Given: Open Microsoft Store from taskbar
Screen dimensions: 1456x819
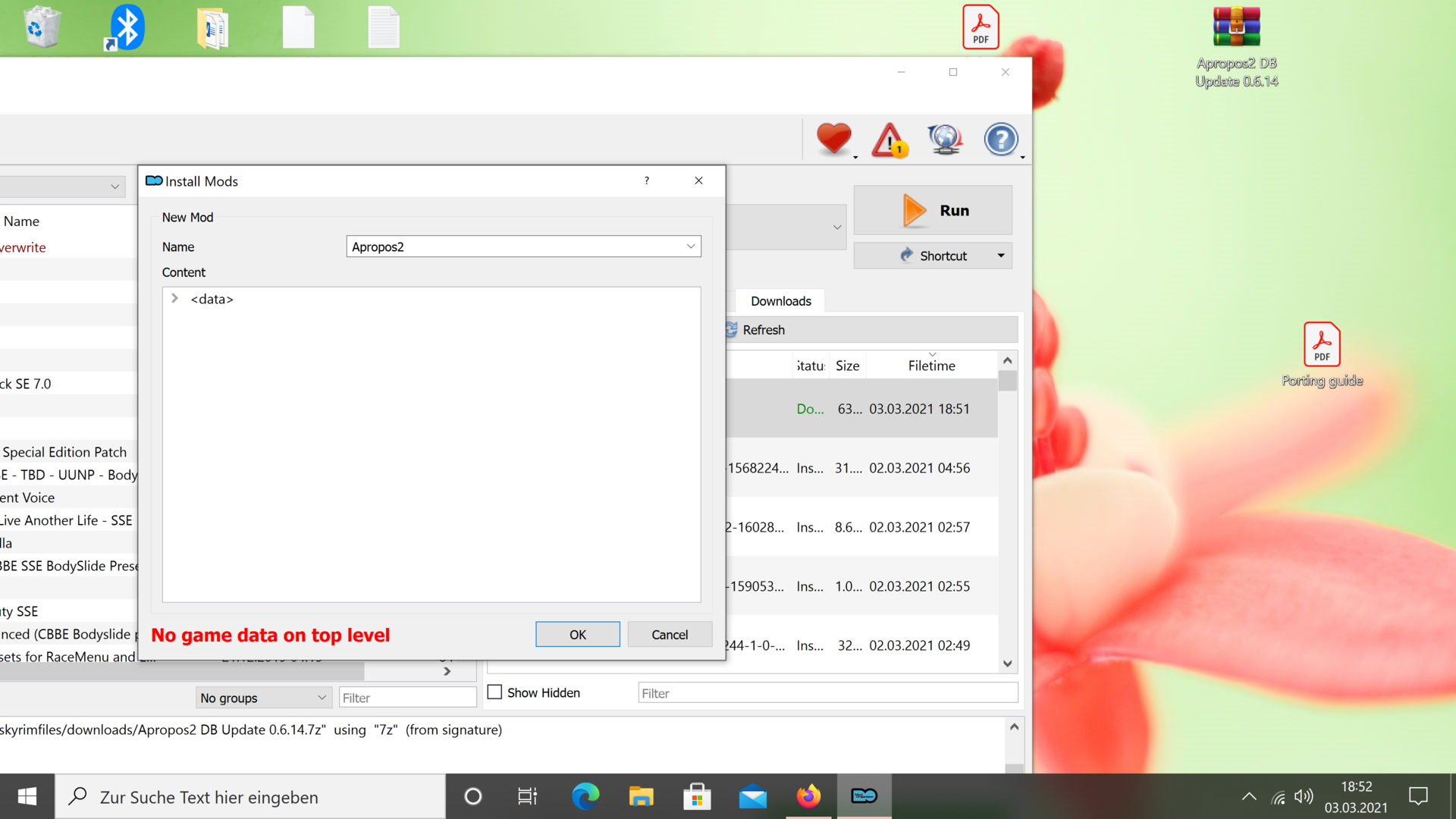Looking at the screenshot, I should [x=697, y=796].
